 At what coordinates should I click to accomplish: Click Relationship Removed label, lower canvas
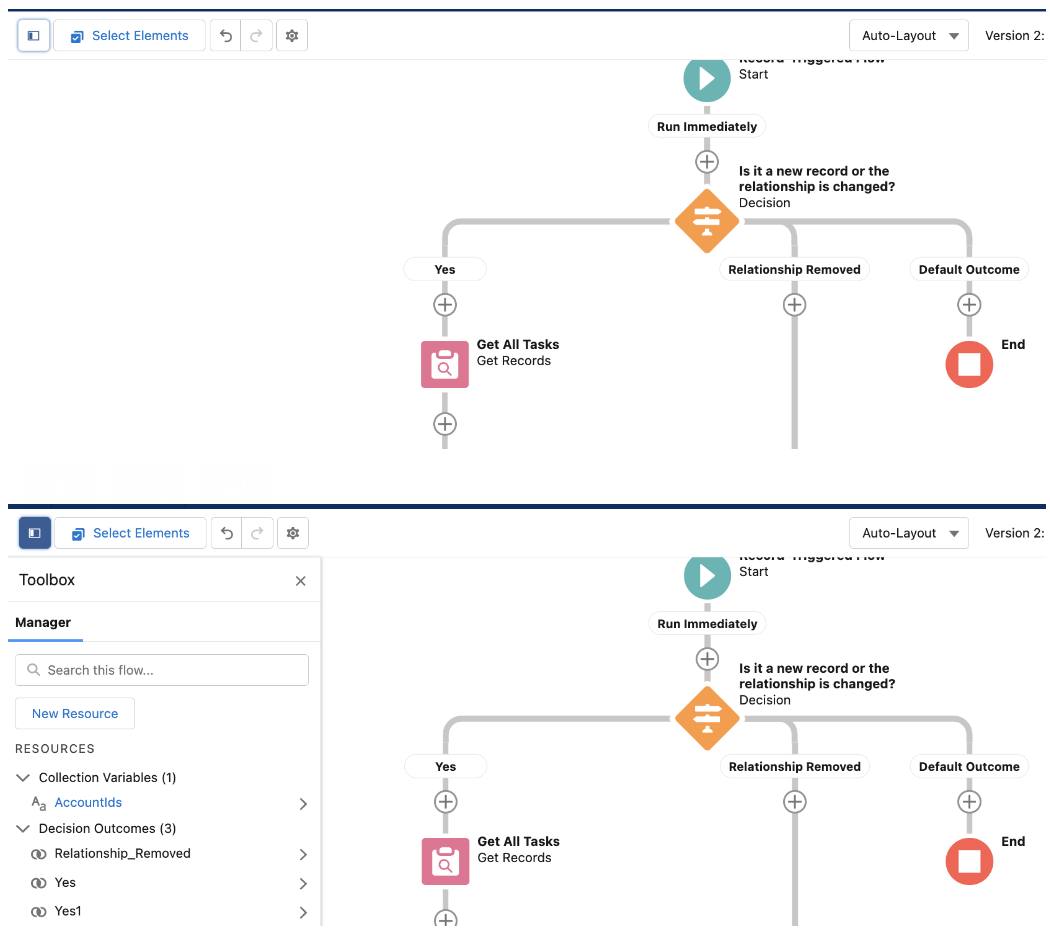pos(795,767)
